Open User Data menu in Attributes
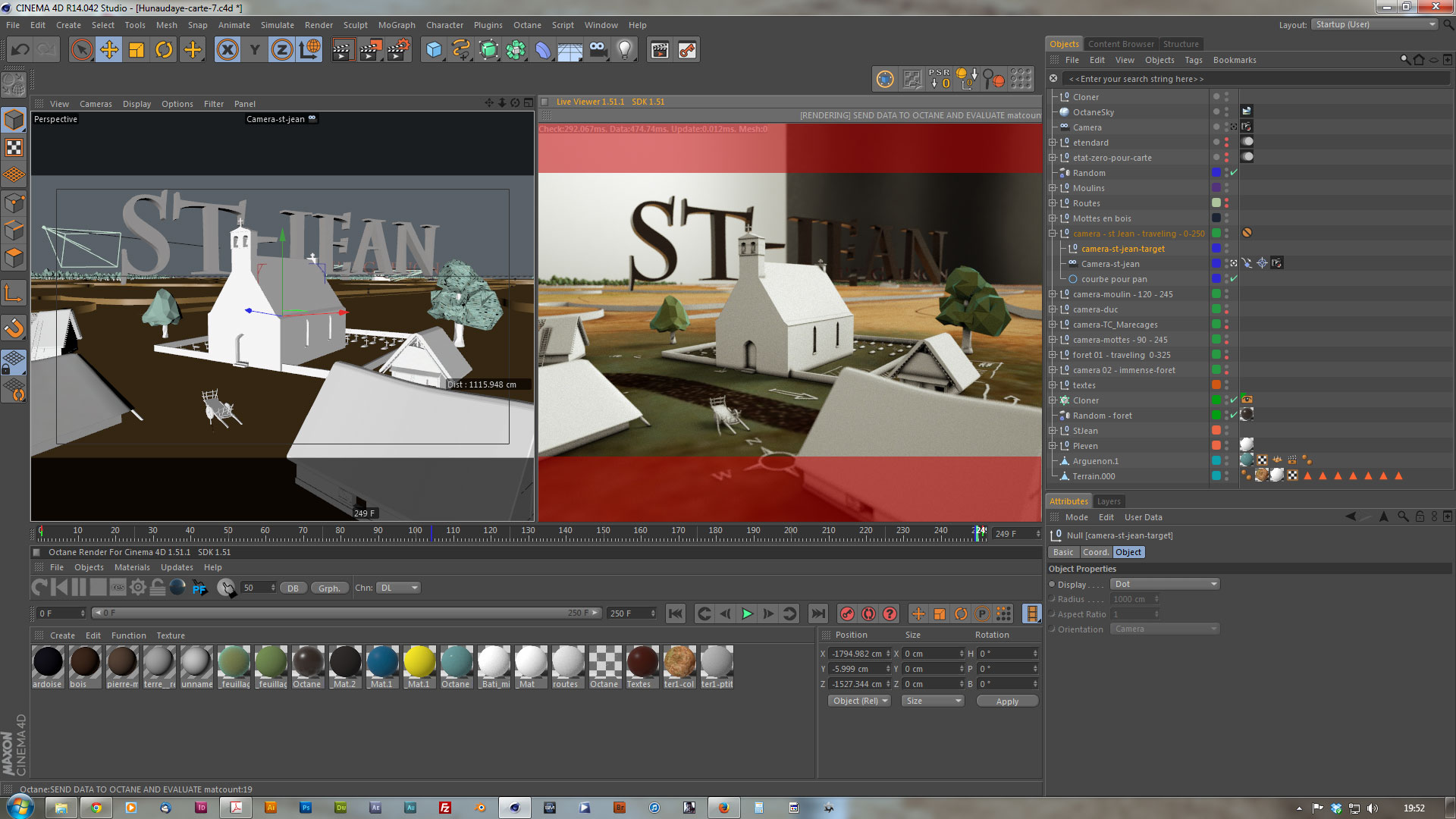 (x=1143, y=517)
